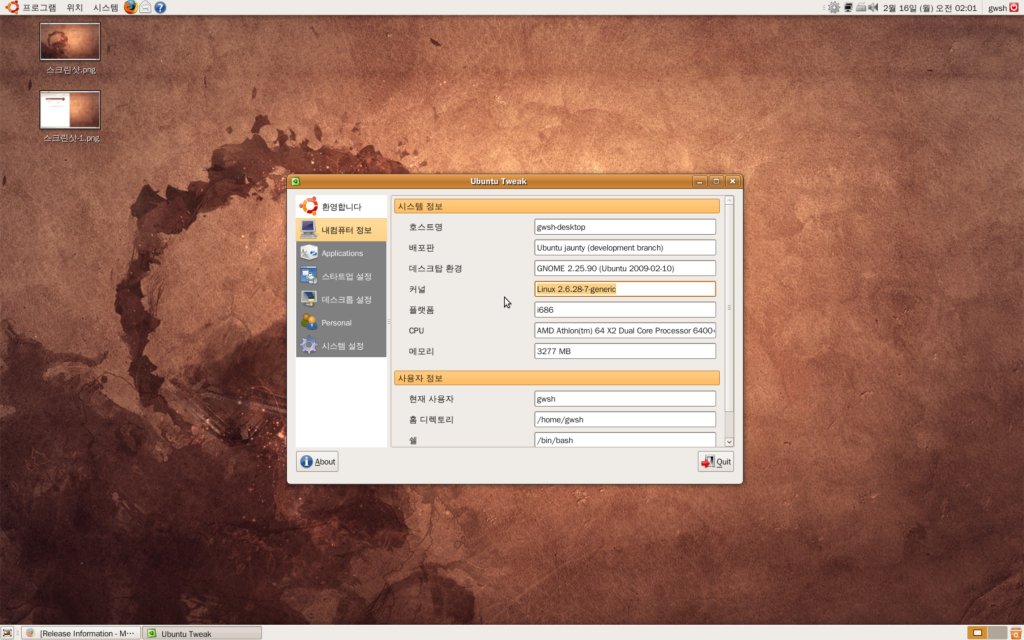
Task: Click the platform field showing i686
Action: click(x=624, y=310)
